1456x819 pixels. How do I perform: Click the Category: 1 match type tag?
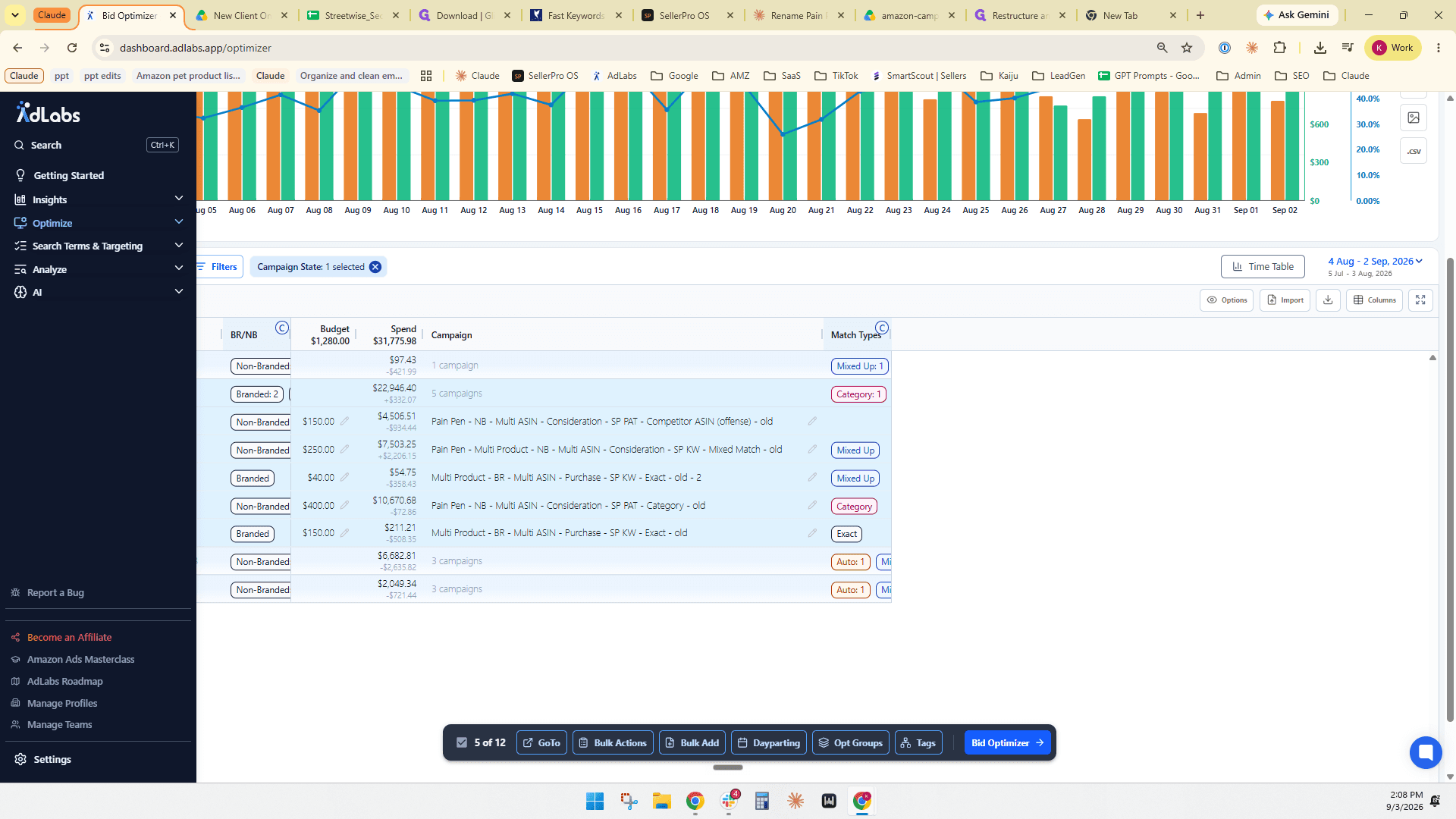point(858,394)
